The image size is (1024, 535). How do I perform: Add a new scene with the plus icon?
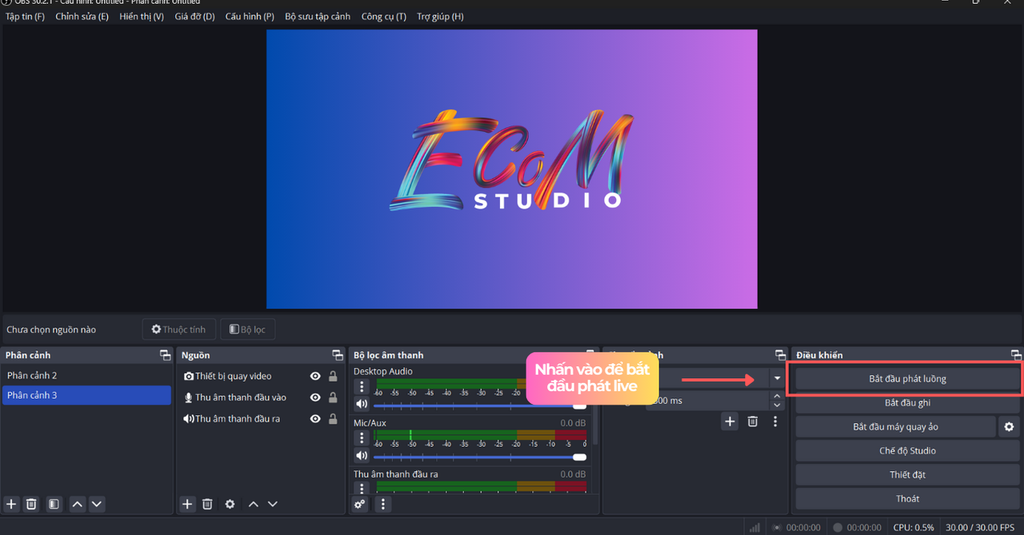[x=11, y=504]
